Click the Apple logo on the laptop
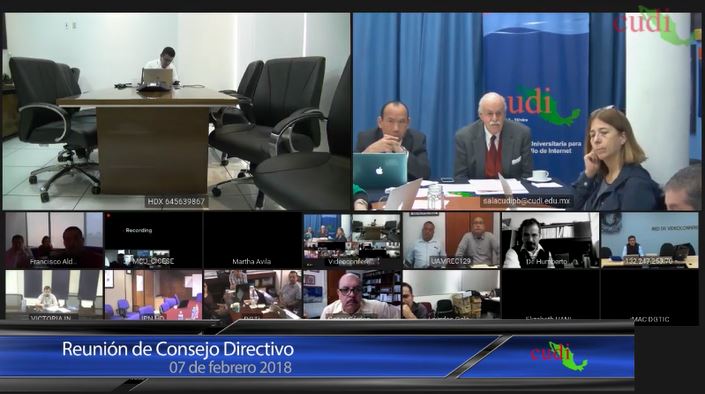 click(x=379, y=171)
